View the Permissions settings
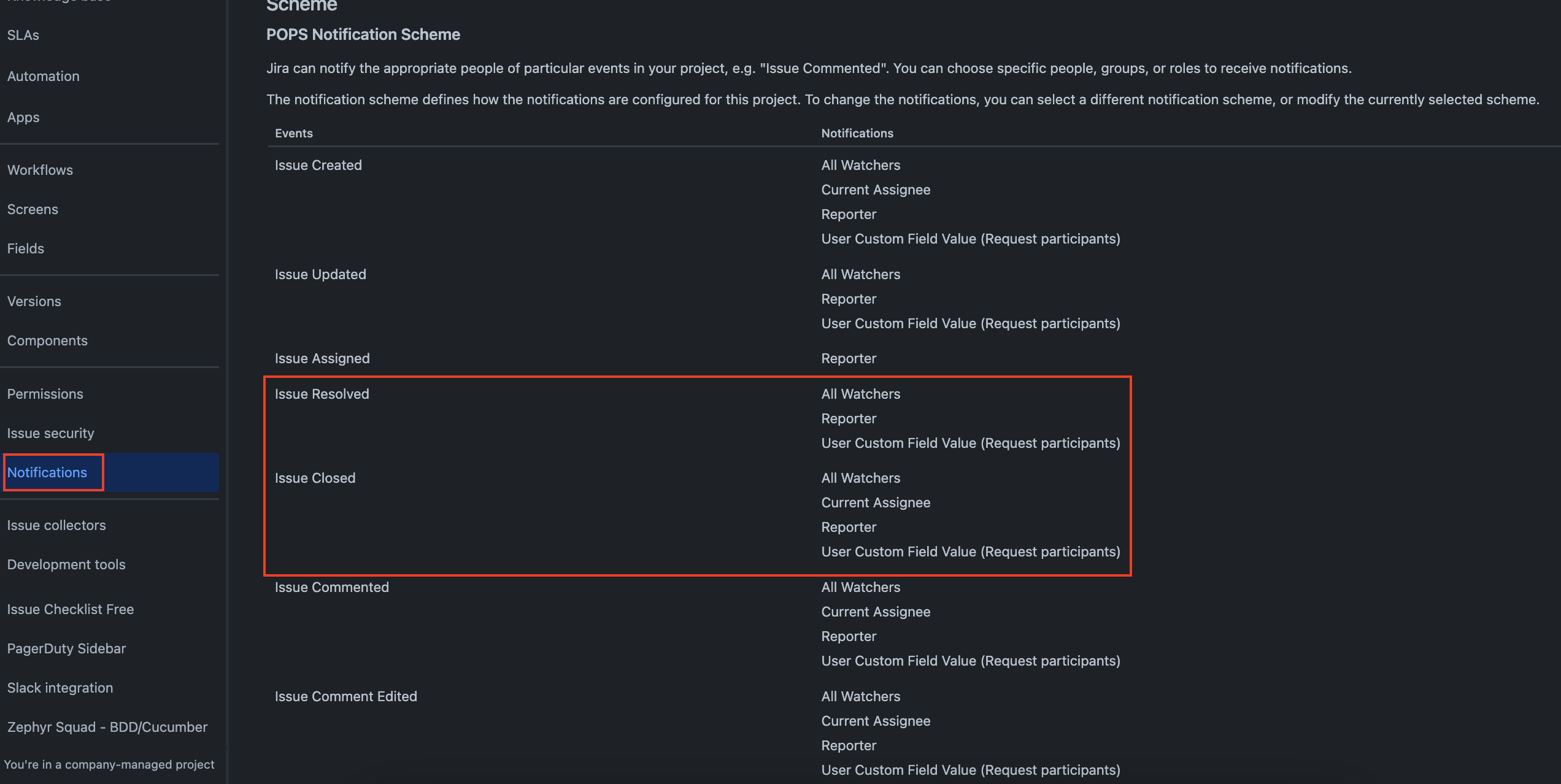The width and height of the screenshot is (1561, 784). [45, 394]
